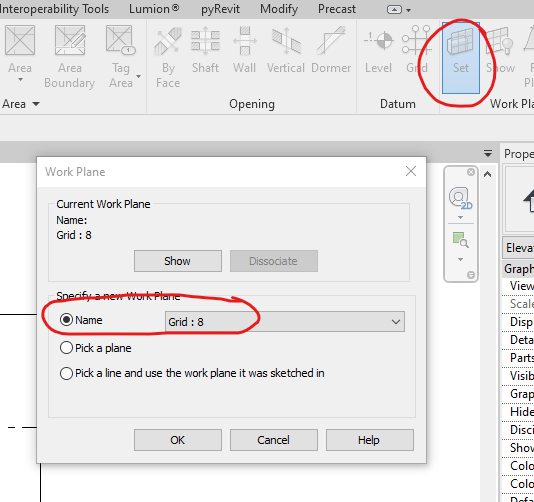Open the Elevation type selector
This screenshot has height=502, width=534.
click(518, 247)
